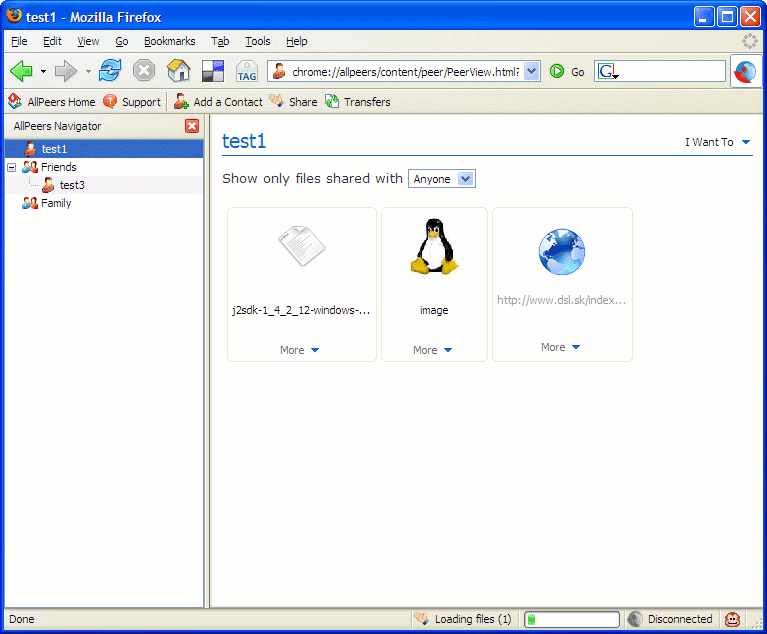The image size is (767, 634).
Task: Click the Support label
Action: point(141,102)
